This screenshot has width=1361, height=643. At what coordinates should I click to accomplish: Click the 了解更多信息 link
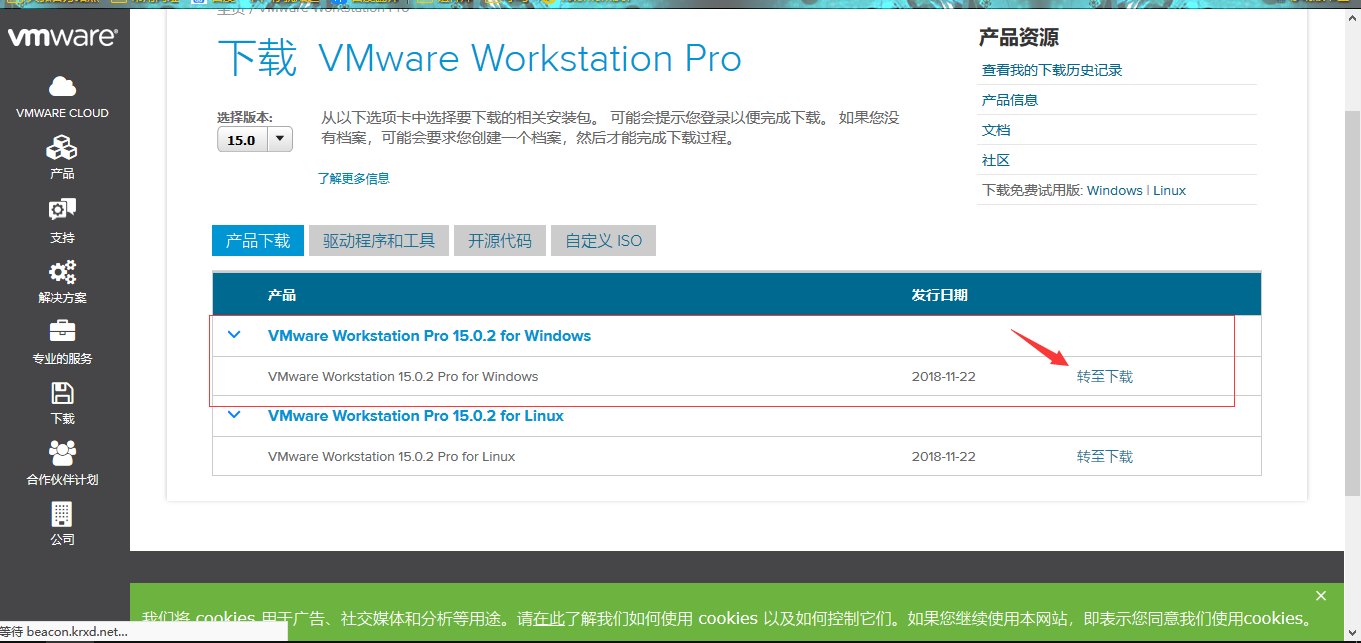(353, 178)
